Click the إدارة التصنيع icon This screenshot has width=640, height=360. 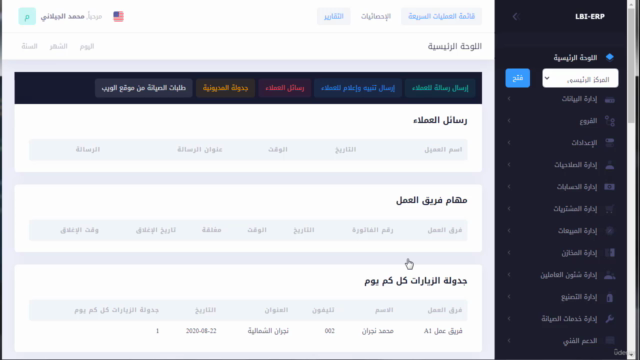609,297
